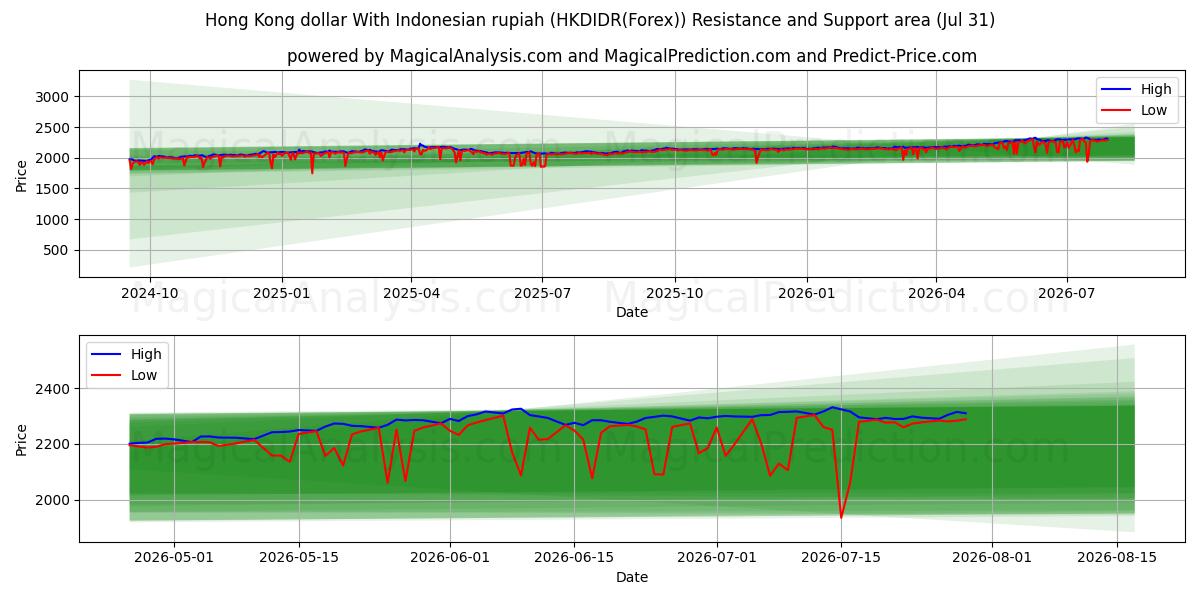Viewport: 1200px width, 600px height.
Task: Click the 3000 price tick label
Action: click(x=54, y=97)
